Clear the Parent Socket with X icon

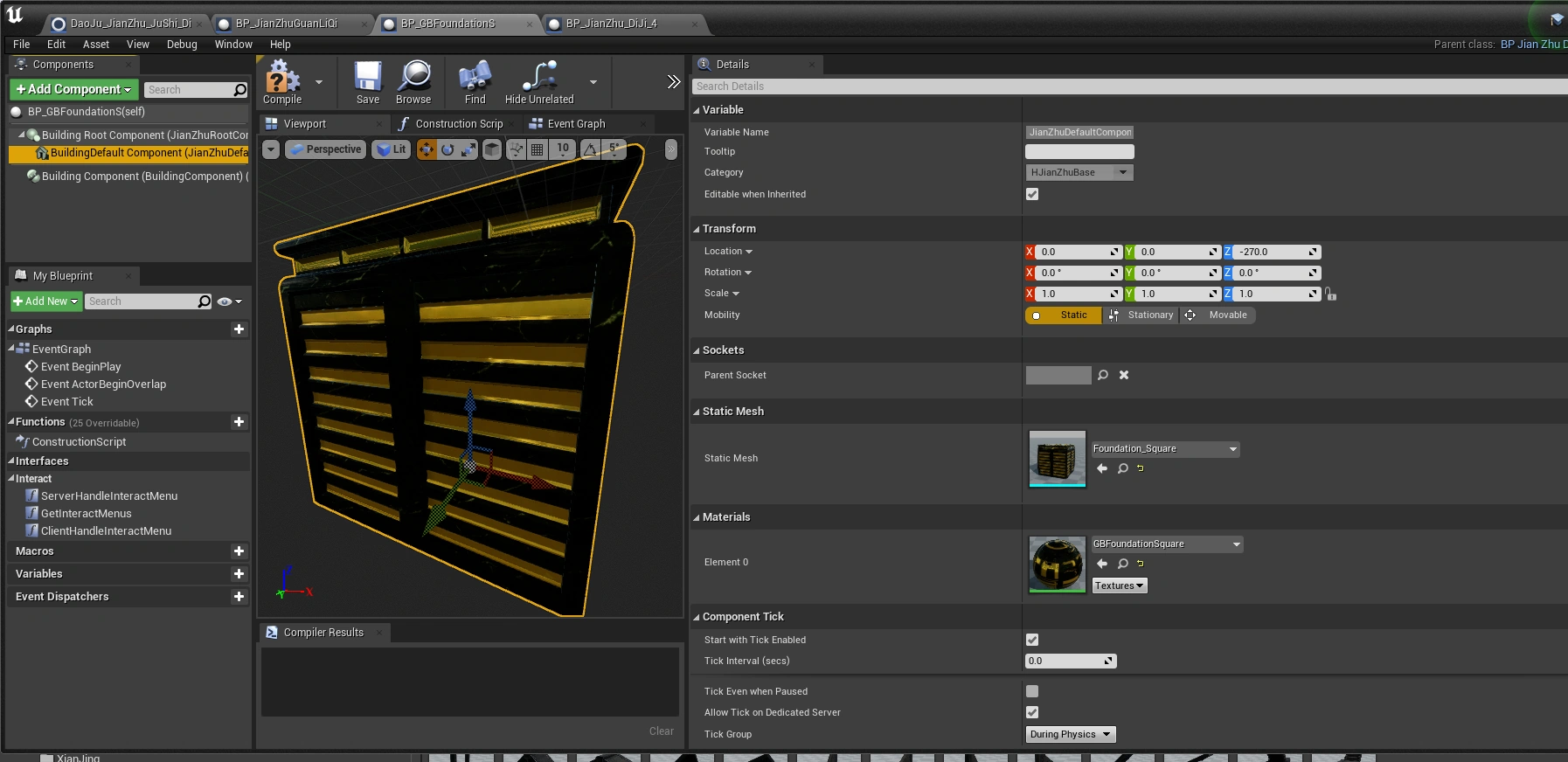pos(1124,375)
